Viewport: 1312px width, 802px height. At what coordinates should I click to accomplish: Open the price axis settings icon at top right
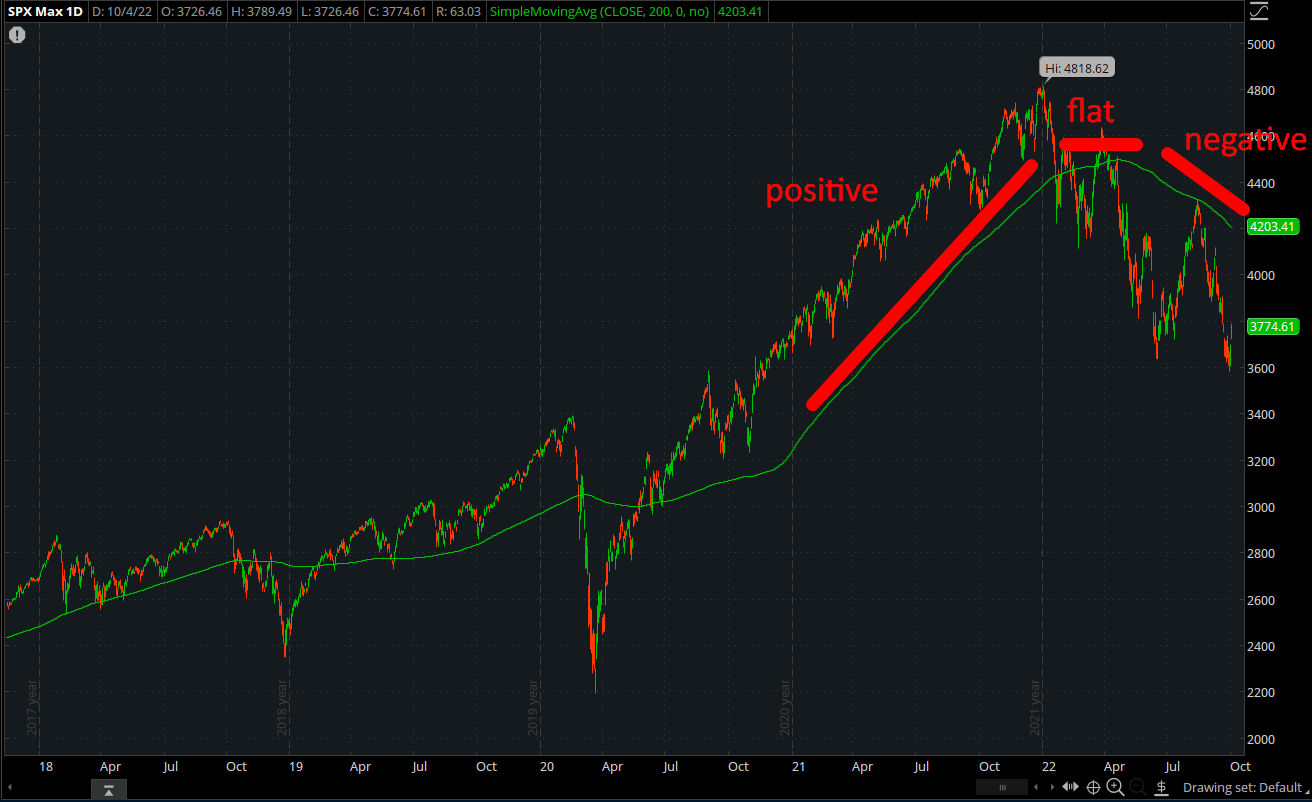[1260, 12]
